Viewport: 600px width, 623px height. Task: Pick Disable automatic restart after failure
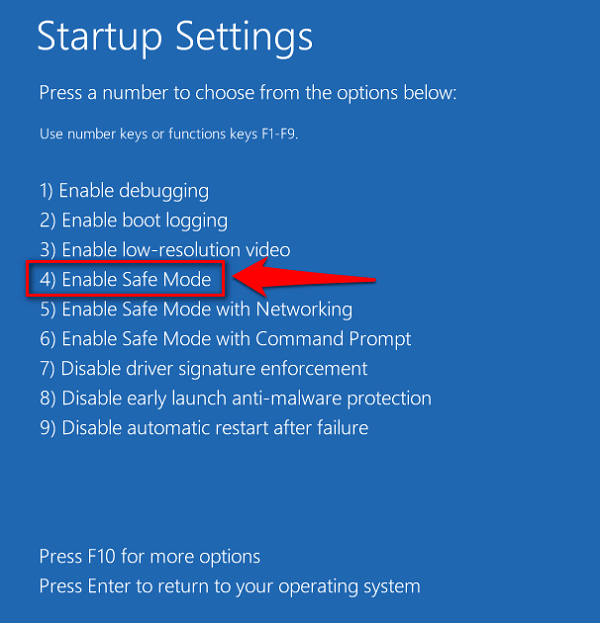(204, 428)
